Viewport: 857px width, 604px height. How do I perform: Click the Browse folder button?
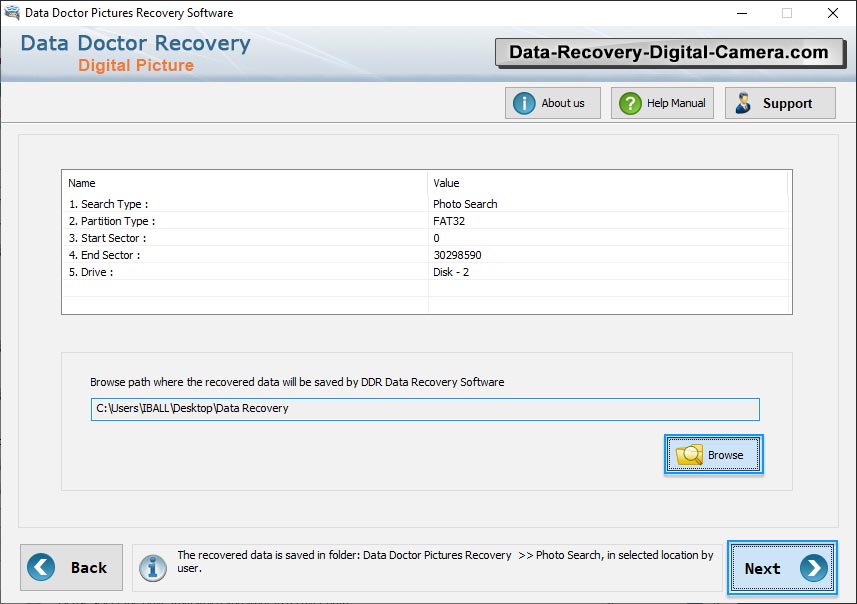point(713,455)
